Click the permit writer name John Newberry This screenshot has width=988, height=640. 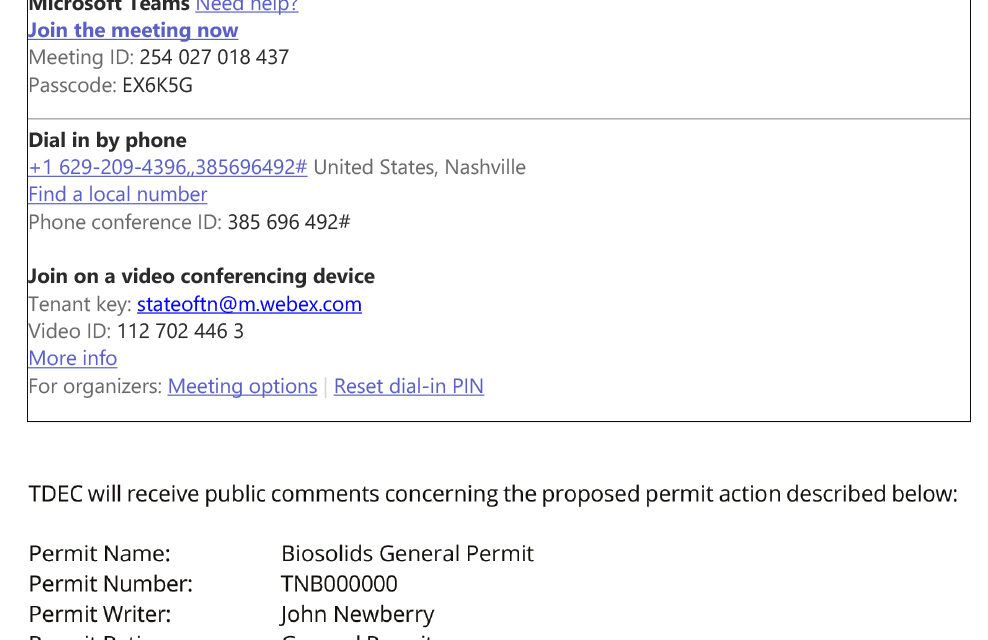point(357,614)
